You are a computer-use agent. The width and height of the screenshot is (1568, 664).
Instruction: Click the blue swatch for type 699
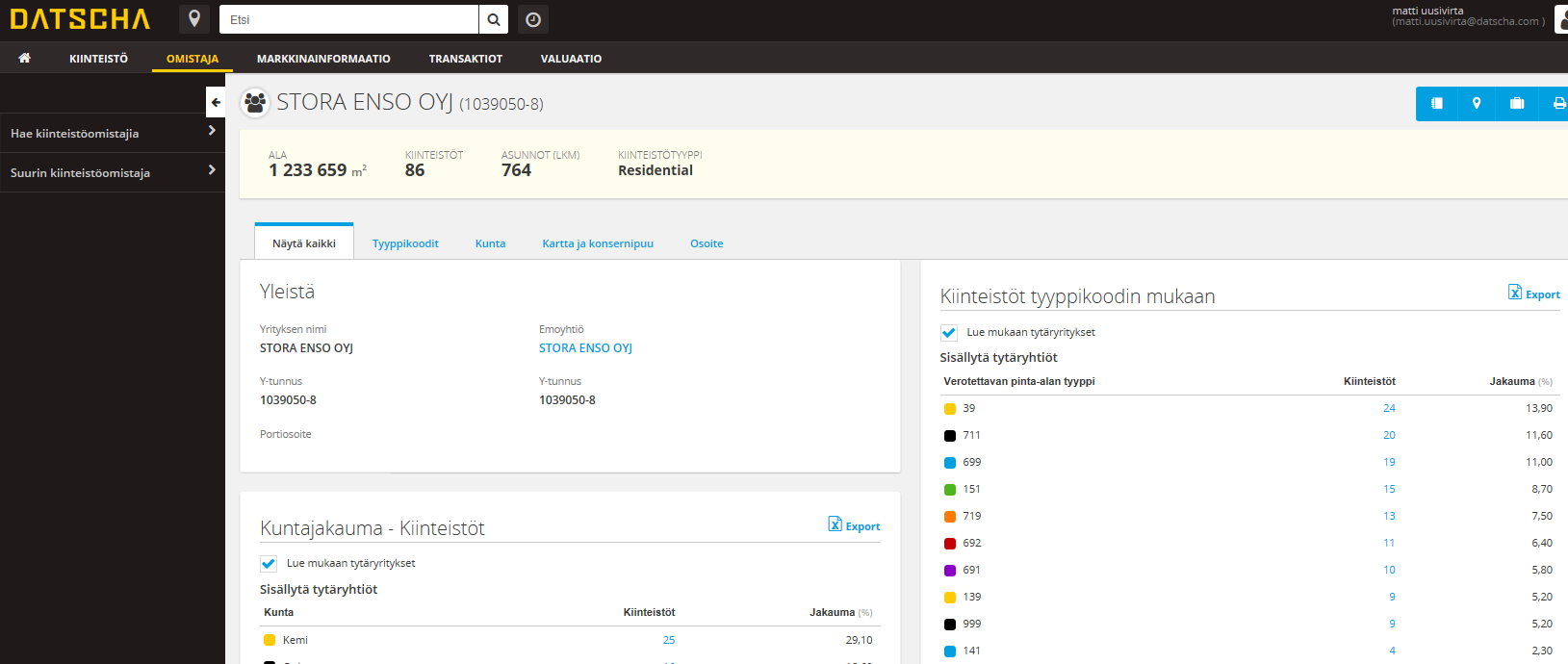(x=950, y=463)
